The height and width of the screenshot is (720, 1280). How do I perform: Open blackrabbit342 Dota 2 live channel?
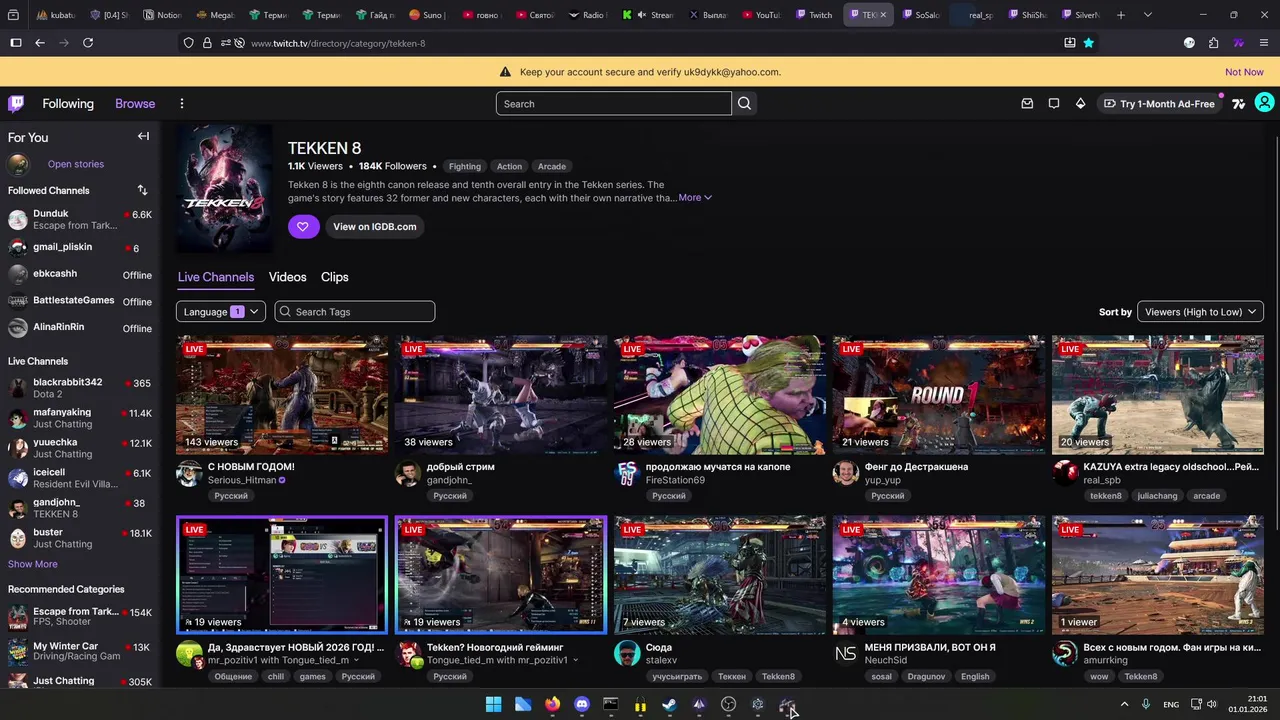point(80,388)
